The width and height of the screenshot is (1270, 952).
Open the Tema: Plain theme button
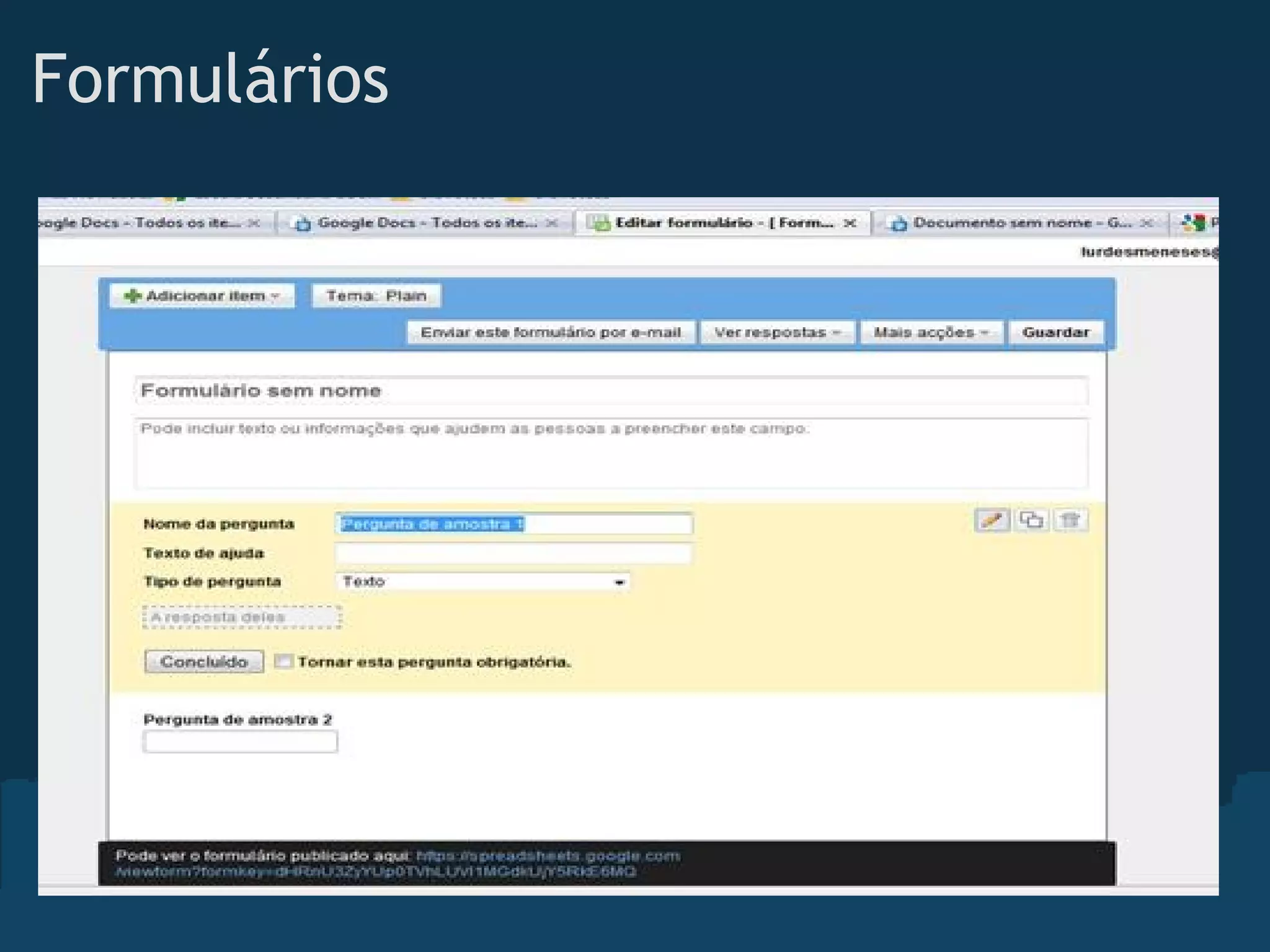click(376, 296)
